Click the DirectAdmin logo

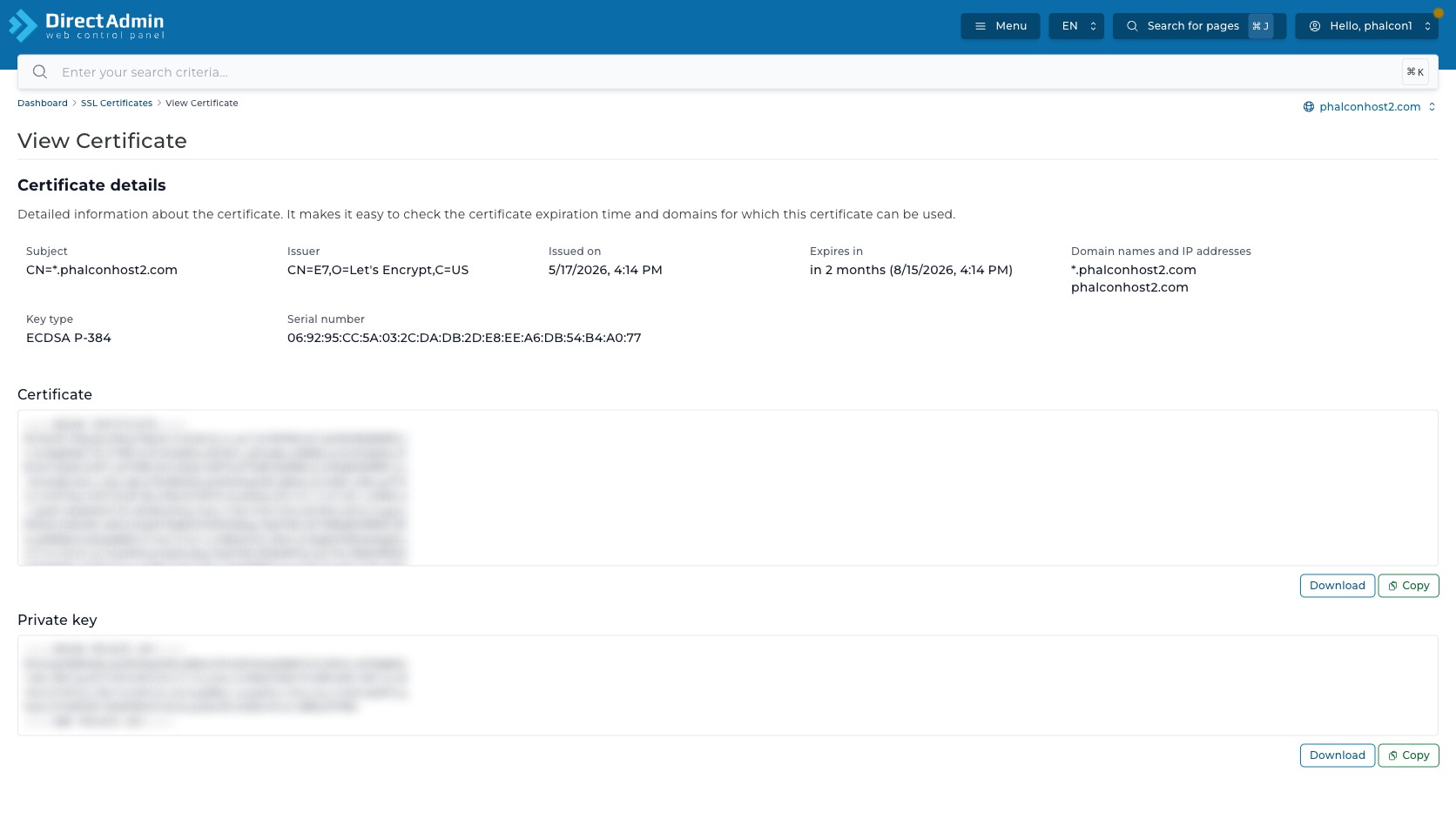[86, 25]
